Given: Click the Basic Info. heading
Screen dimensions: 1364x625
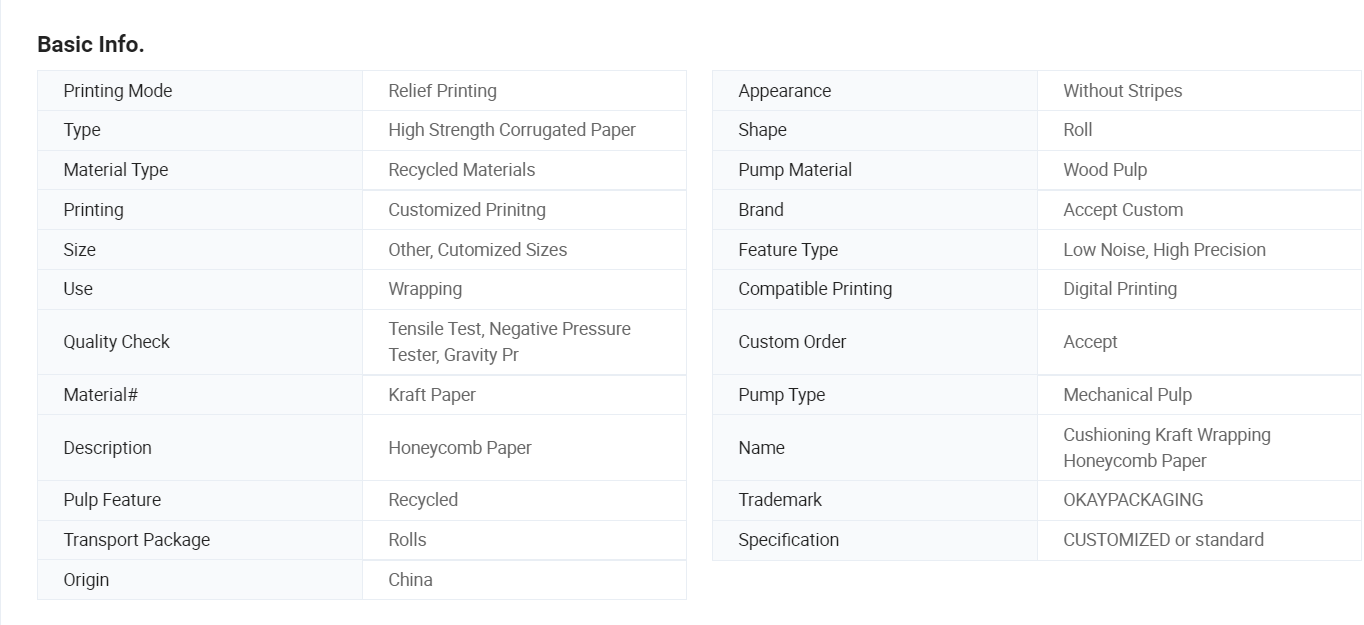Looking at the screenshot, I should [91, 44].
